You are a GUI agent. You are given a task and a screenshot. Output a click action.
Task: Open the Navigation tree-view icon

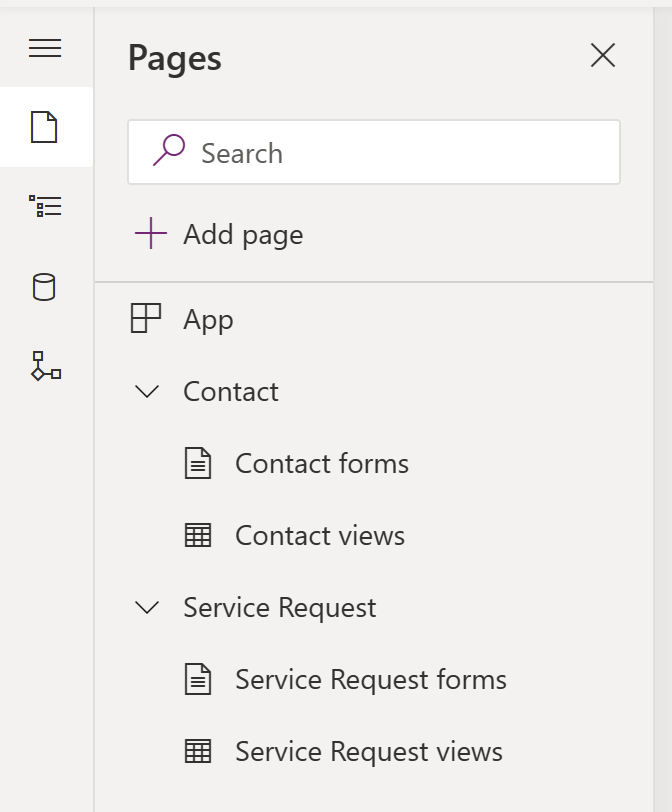pyautogui.click(x=45, y=206)
